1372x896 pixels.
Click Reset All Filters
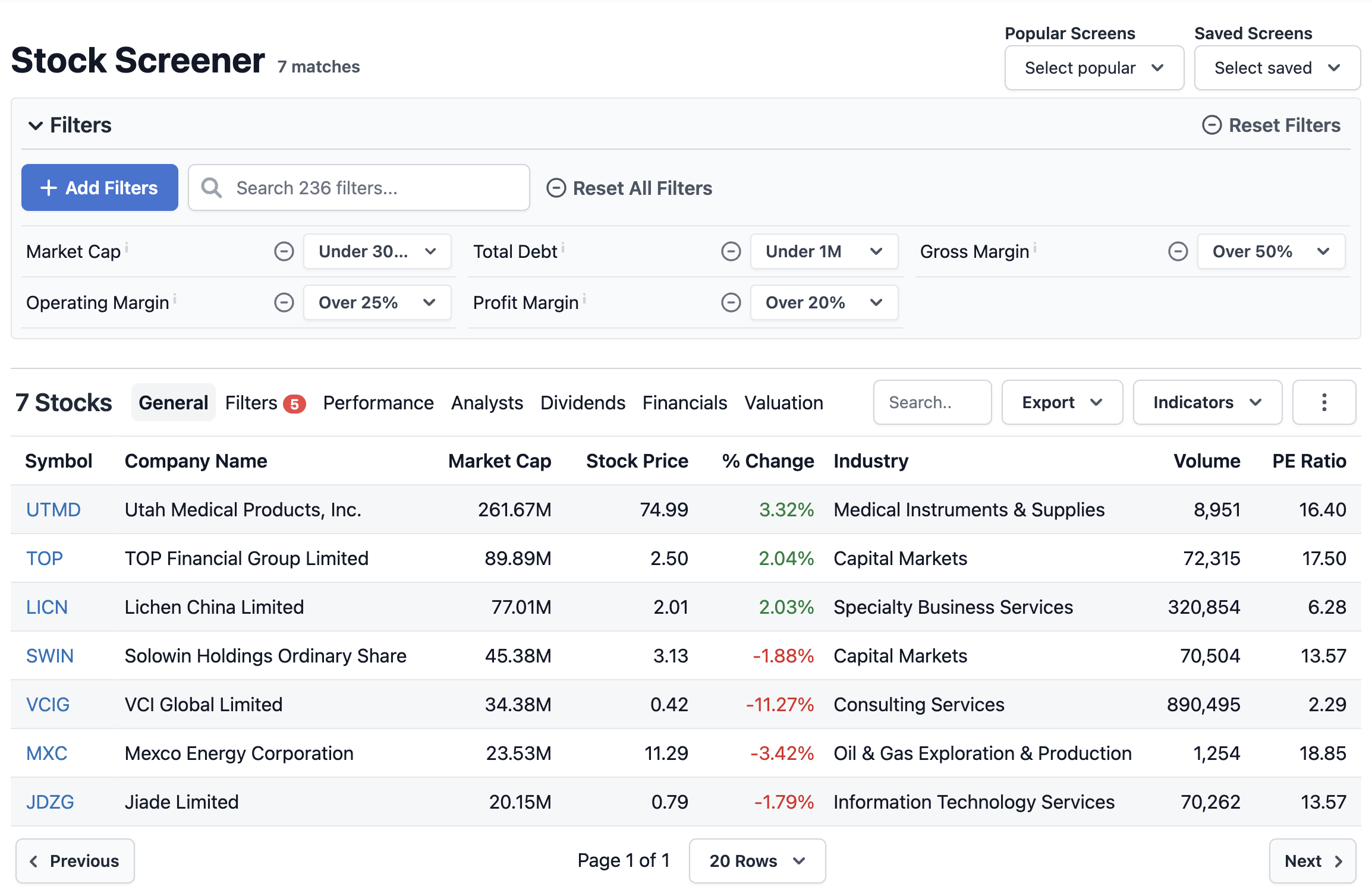[629, 188]
